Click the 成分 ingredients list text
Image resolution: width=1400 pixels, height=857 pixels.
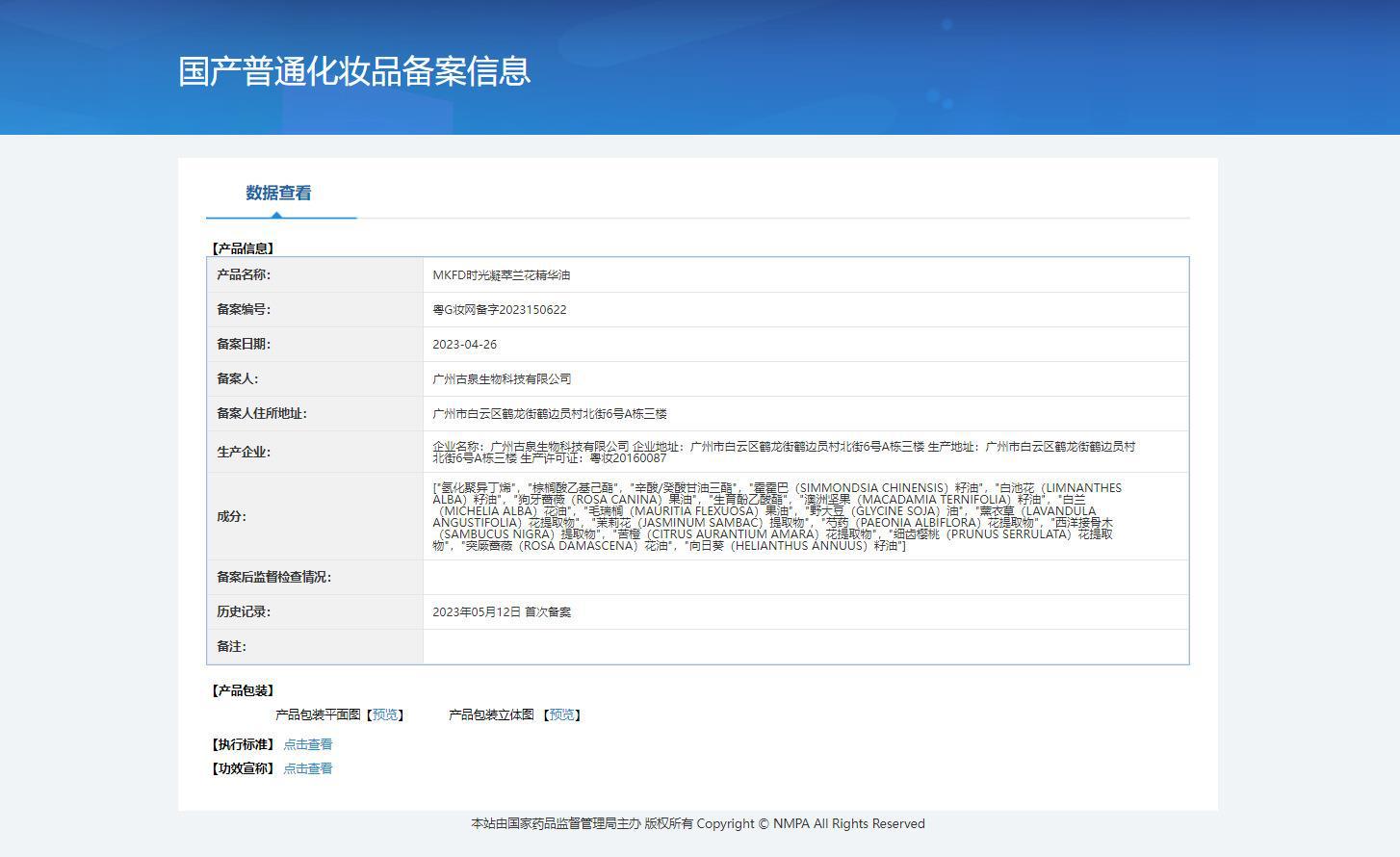pos(777,517)
